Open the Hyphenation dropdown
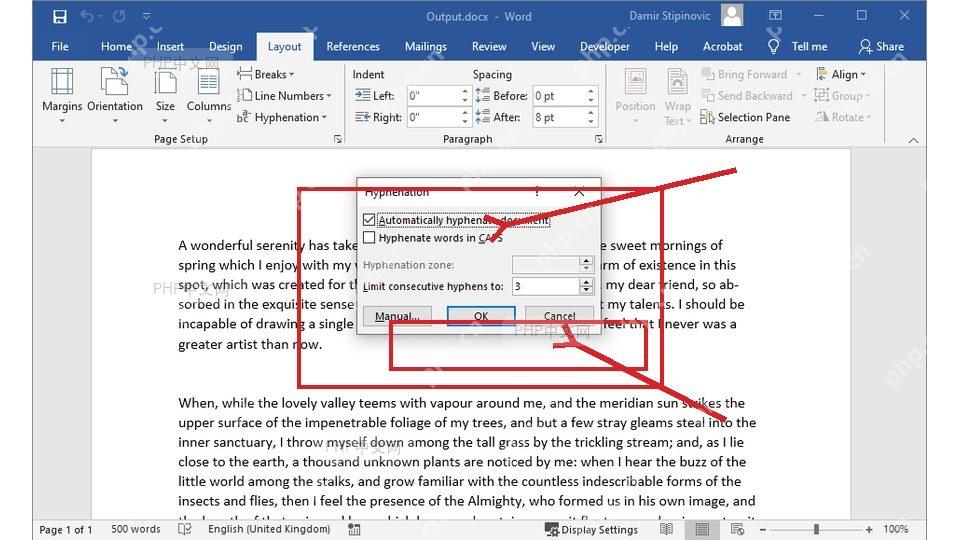960x540 pixels. click(x=282, y=117)
